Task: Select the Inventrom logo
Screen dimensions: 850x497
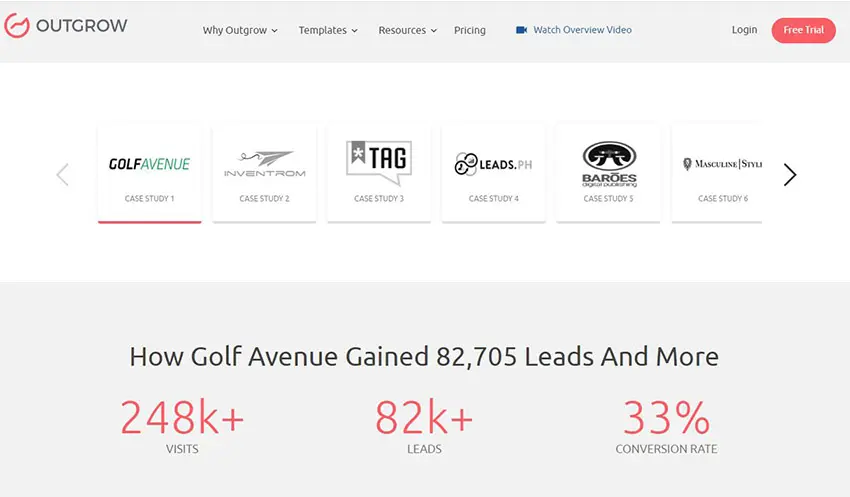Action: coord(265,164)
